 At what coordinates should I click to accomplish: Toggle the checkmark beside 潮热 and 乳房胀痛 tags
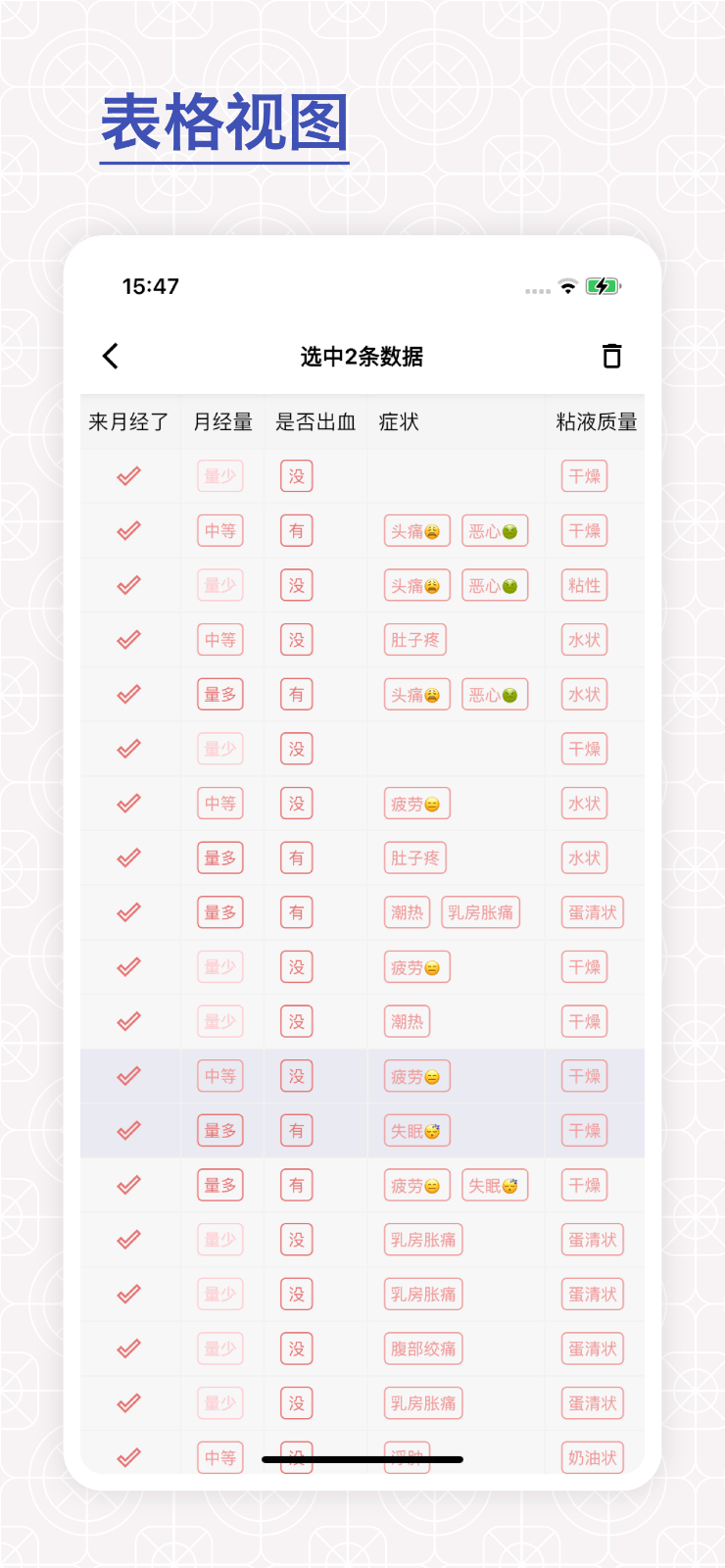tap(128, 912)
